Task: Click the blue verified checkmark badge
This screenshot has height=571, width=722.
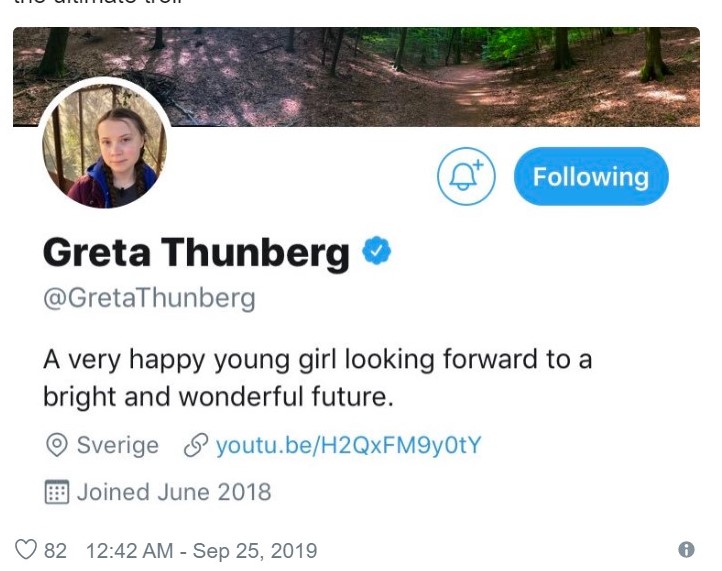Action: 376,251
